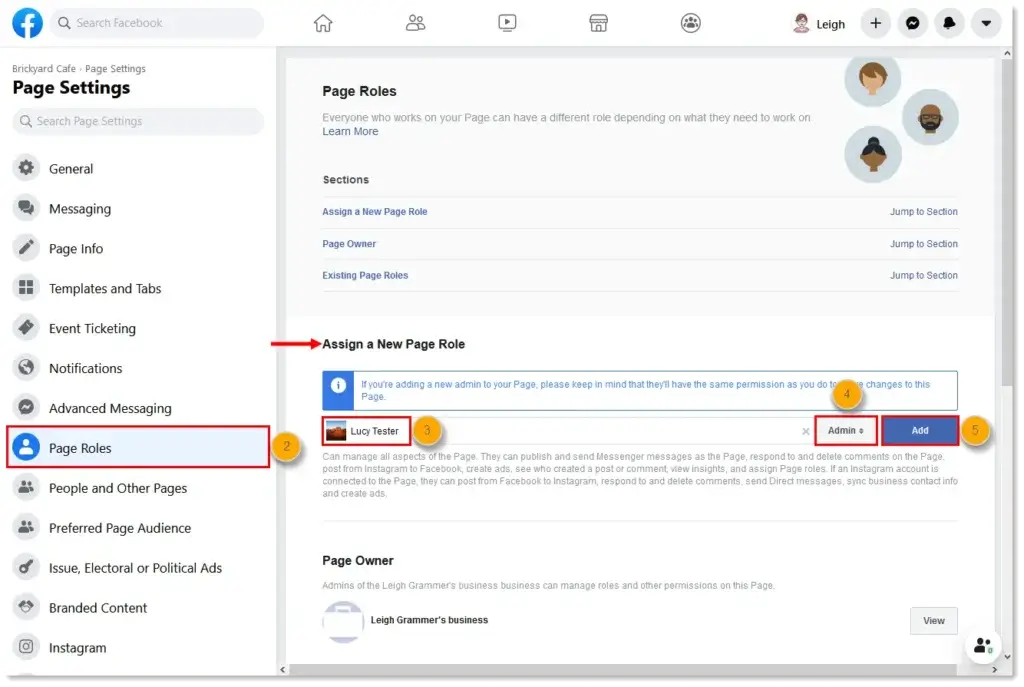The image size is (1024, 687).
Task: Click the Political Ads guitar icon
Action: (x=26, y=567)
